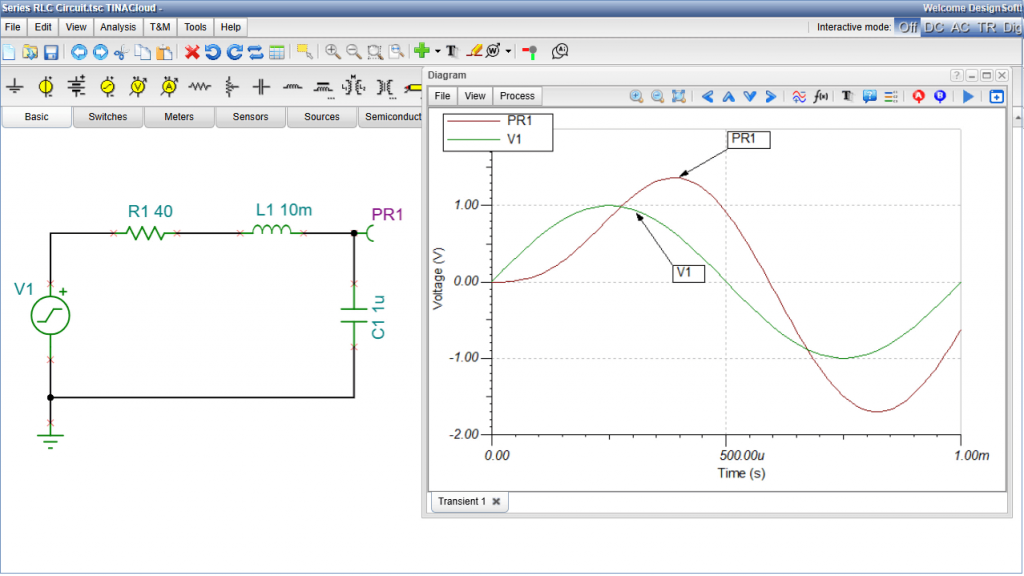Click the red X delete icon
The height and width of the screenshot is (576, 1024).
pyautogui.click(x=192, y=51)
